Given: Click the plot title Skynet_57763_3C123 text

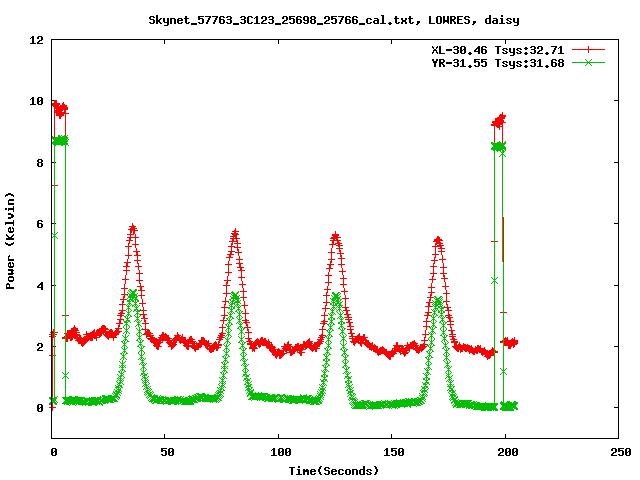Looking at the screenshot, I should (334, 20).
